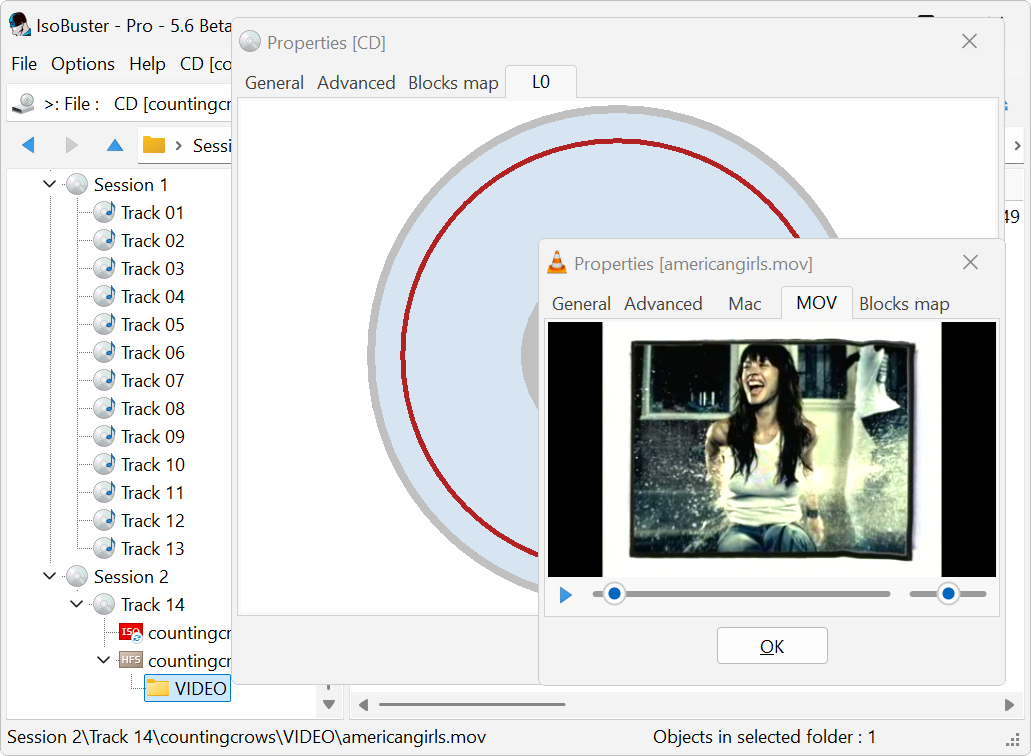Open General tab in americangirls.mov Properties

[x=581, y=304]
